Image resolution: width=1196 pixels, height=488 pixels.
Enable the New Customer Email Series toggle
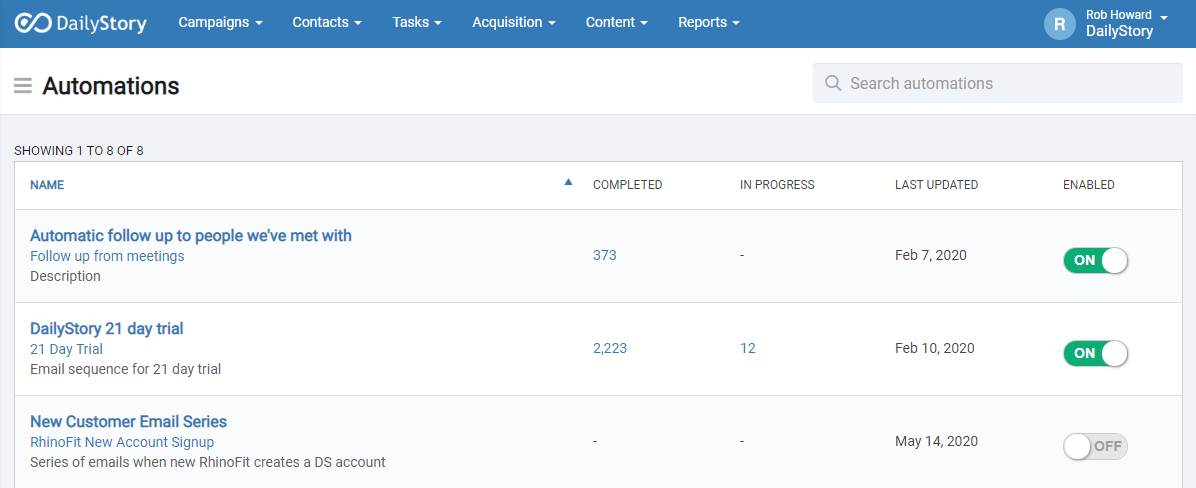pyautogui.click(x=1095, y=446)
